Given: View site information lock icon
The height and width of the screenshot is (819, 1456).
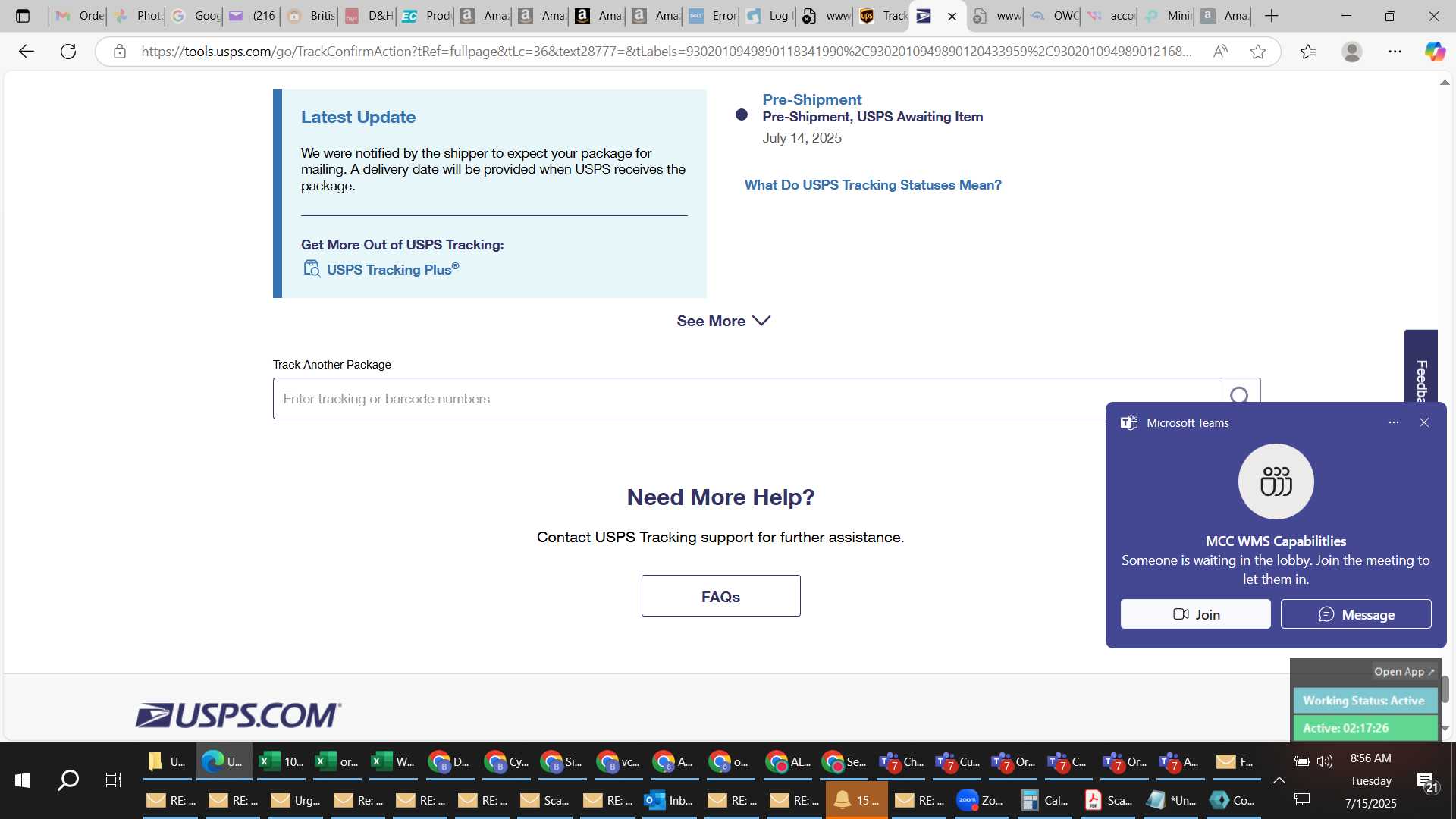Looking at the screenshot, I should (x=119, y=52).
